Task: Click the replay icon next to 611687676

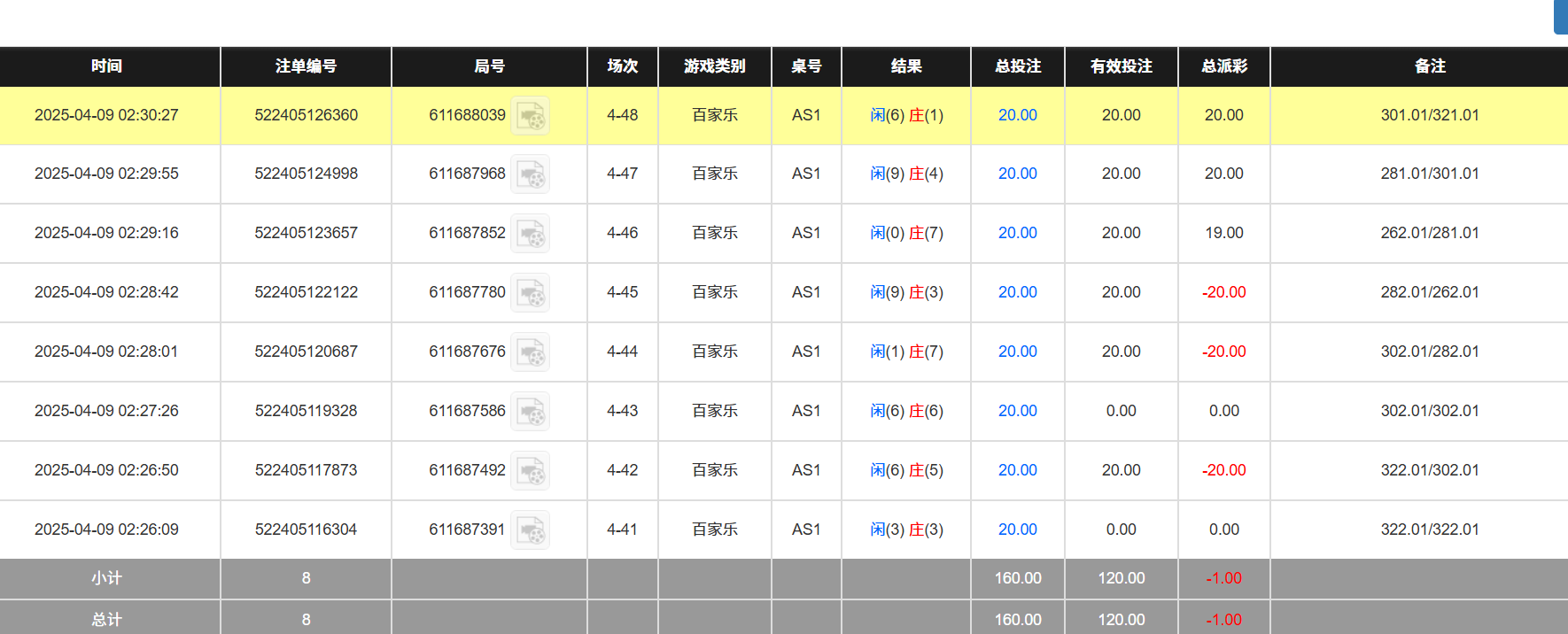Action: (530, 352)
